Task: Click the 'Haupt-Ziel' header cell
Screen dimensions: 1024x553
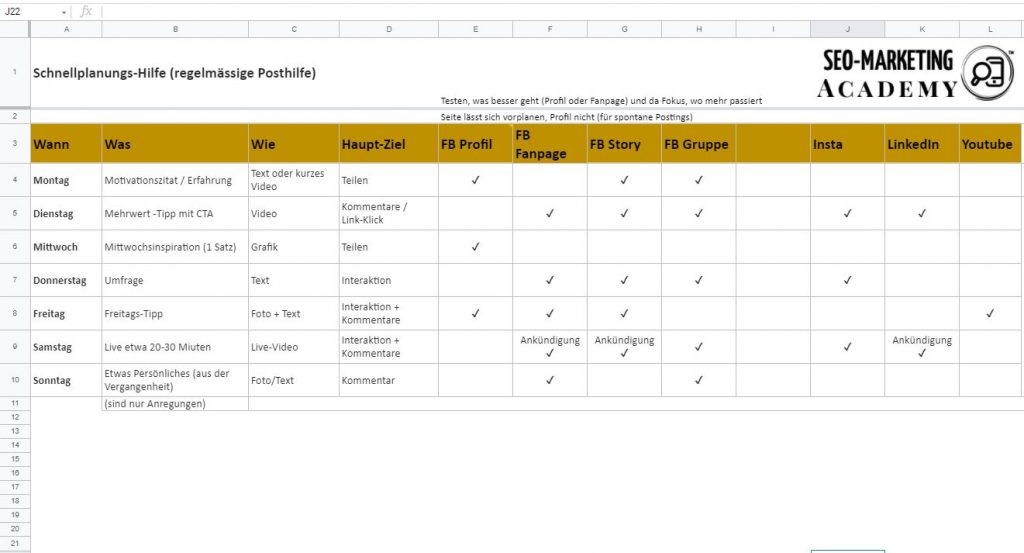Action: (x=389, y=144)
